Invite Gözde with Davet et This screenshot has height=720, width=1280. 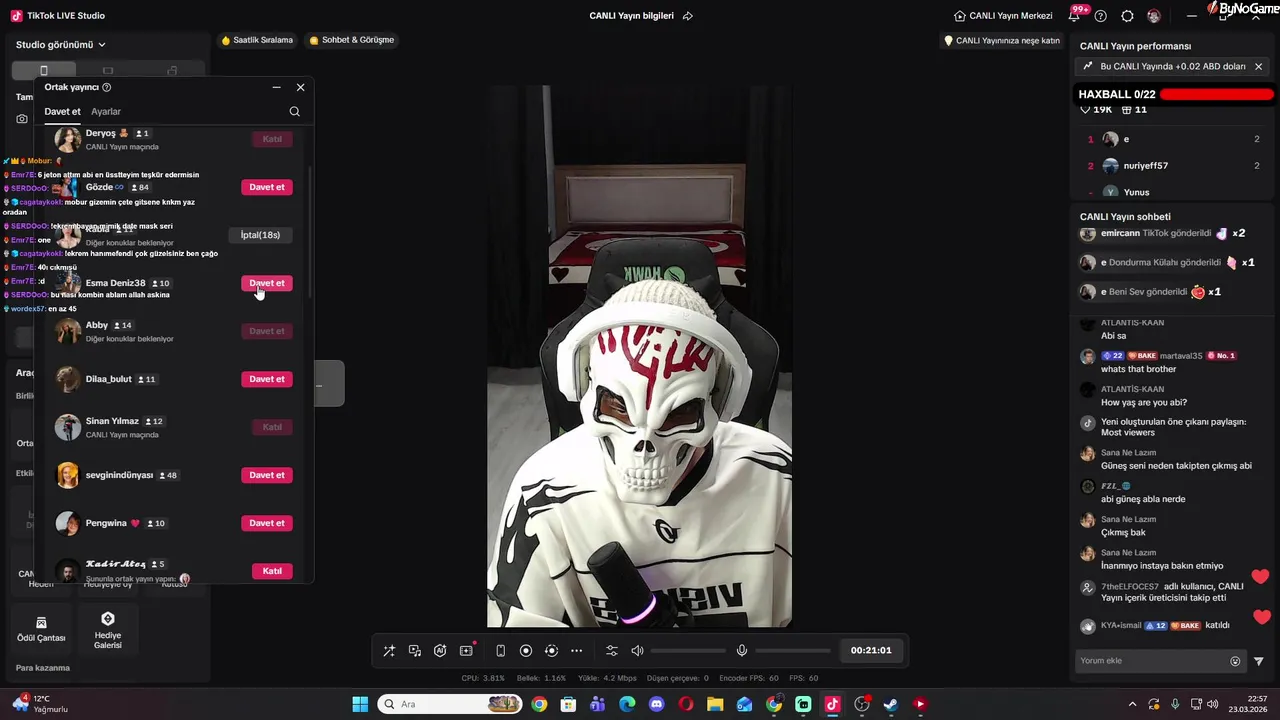(267, 187)
